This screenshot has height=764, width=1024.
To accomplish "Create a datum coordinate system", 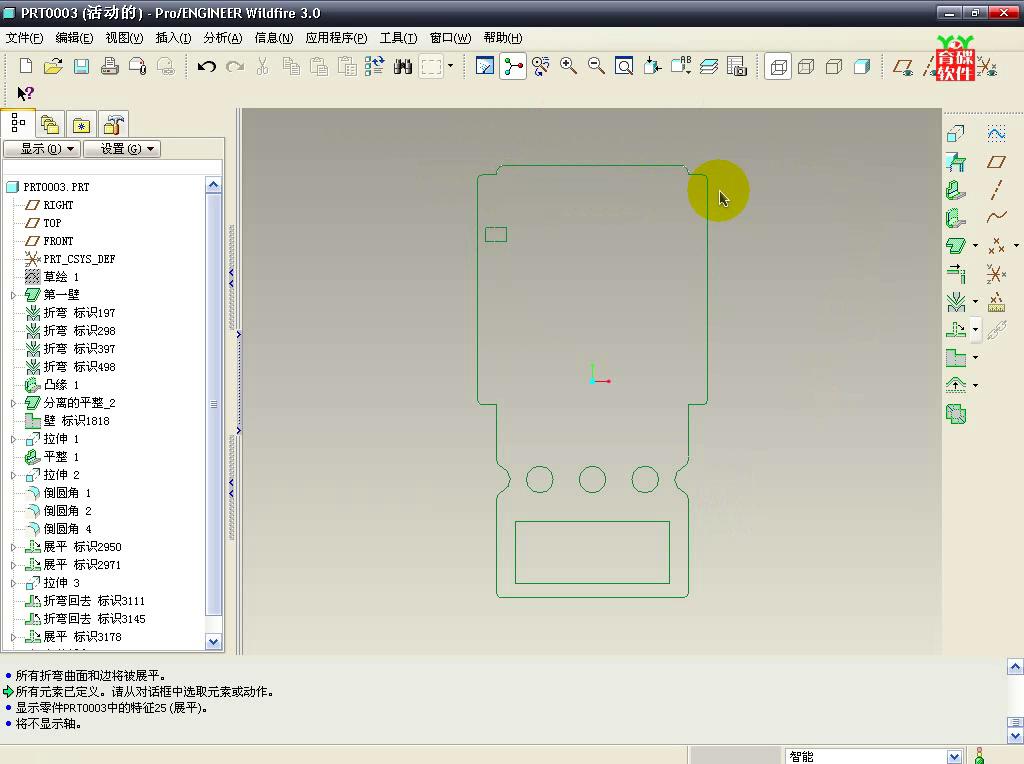I will pyautogui.click(x=996, y=274).
